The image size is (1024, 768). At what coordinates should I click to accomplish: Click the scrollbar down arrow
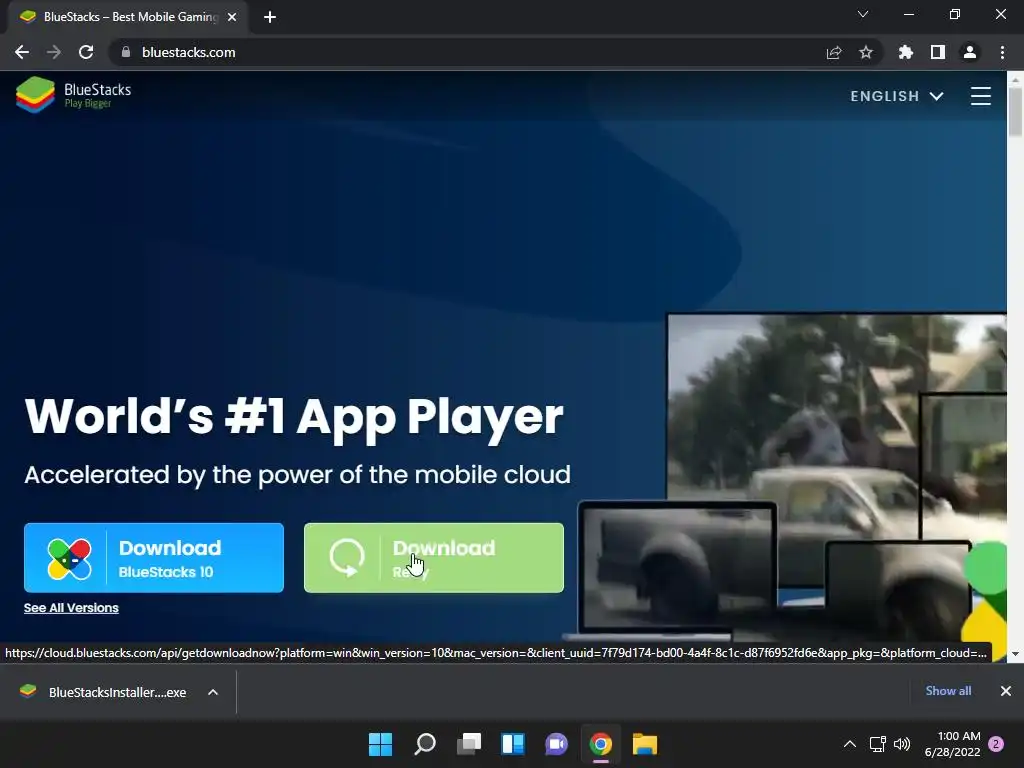tap(1015, 654)
